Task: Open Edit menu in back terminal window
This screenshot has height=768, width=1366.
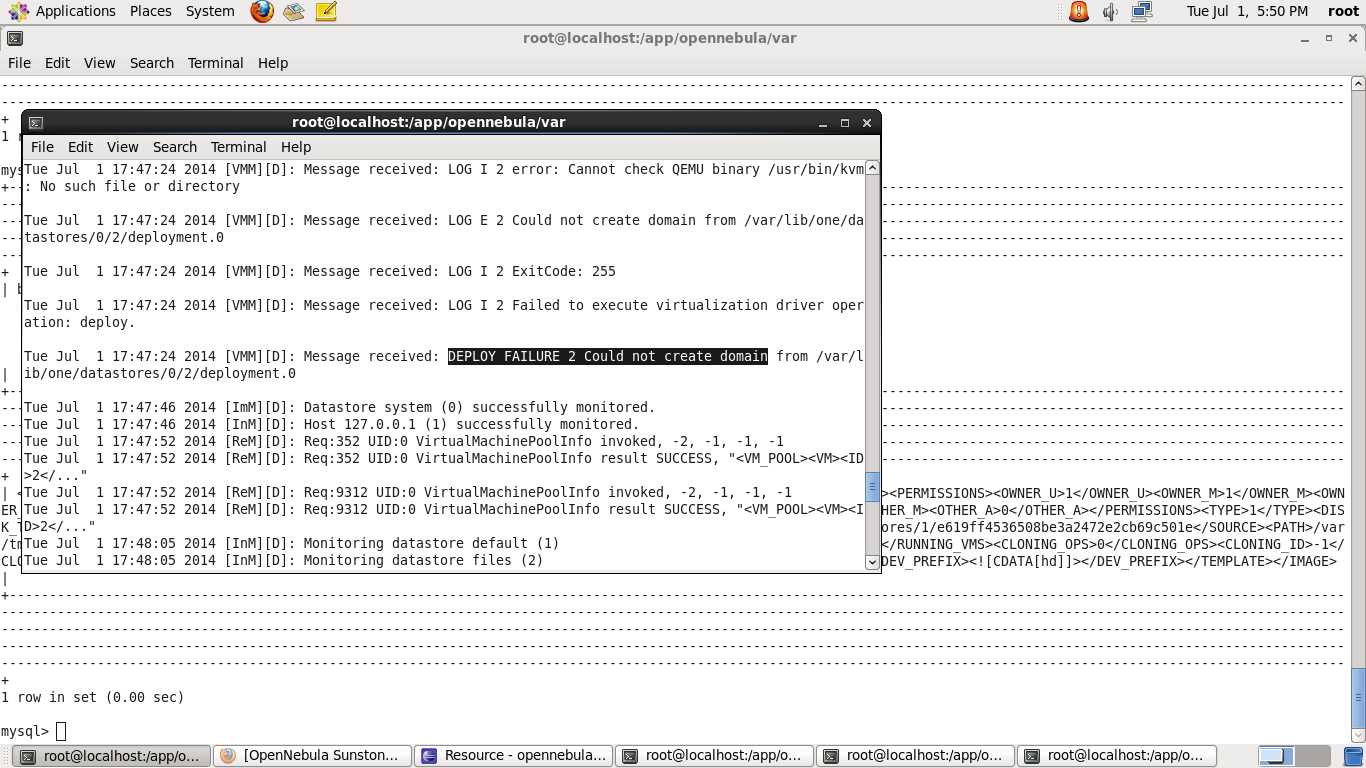Action: coord(57,63)
